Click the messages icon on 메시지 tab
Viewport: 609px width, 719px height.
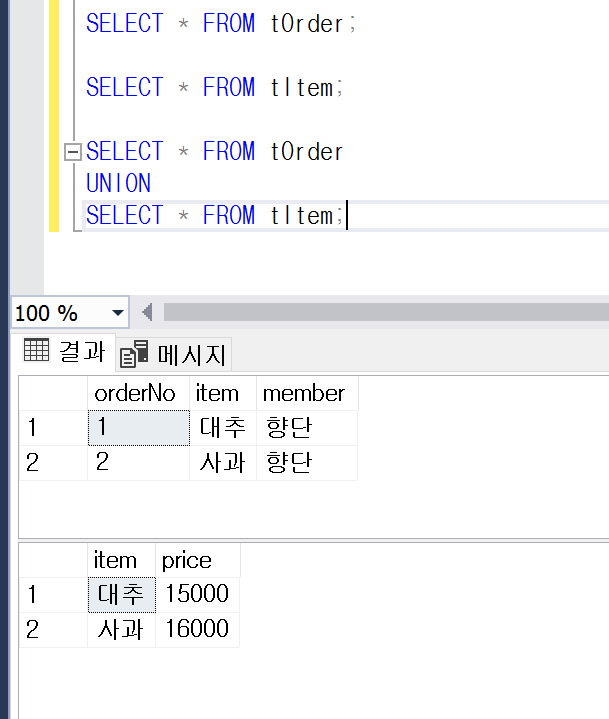134,354
